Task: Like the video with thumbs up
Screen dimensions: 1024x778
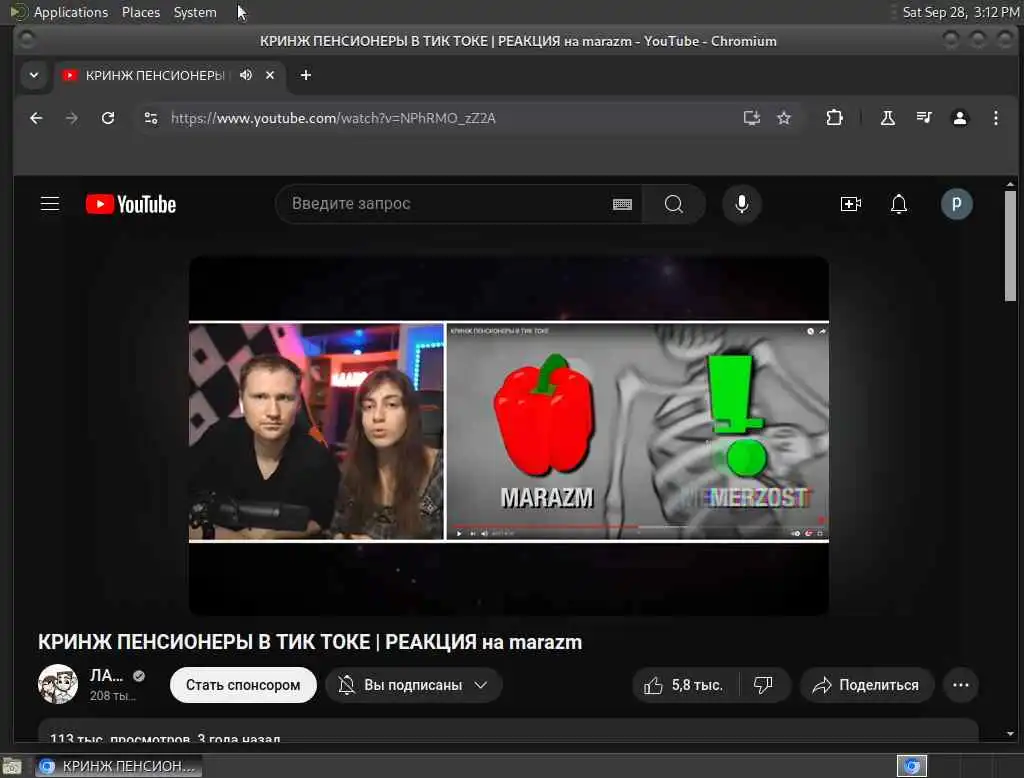Action: 684,685
